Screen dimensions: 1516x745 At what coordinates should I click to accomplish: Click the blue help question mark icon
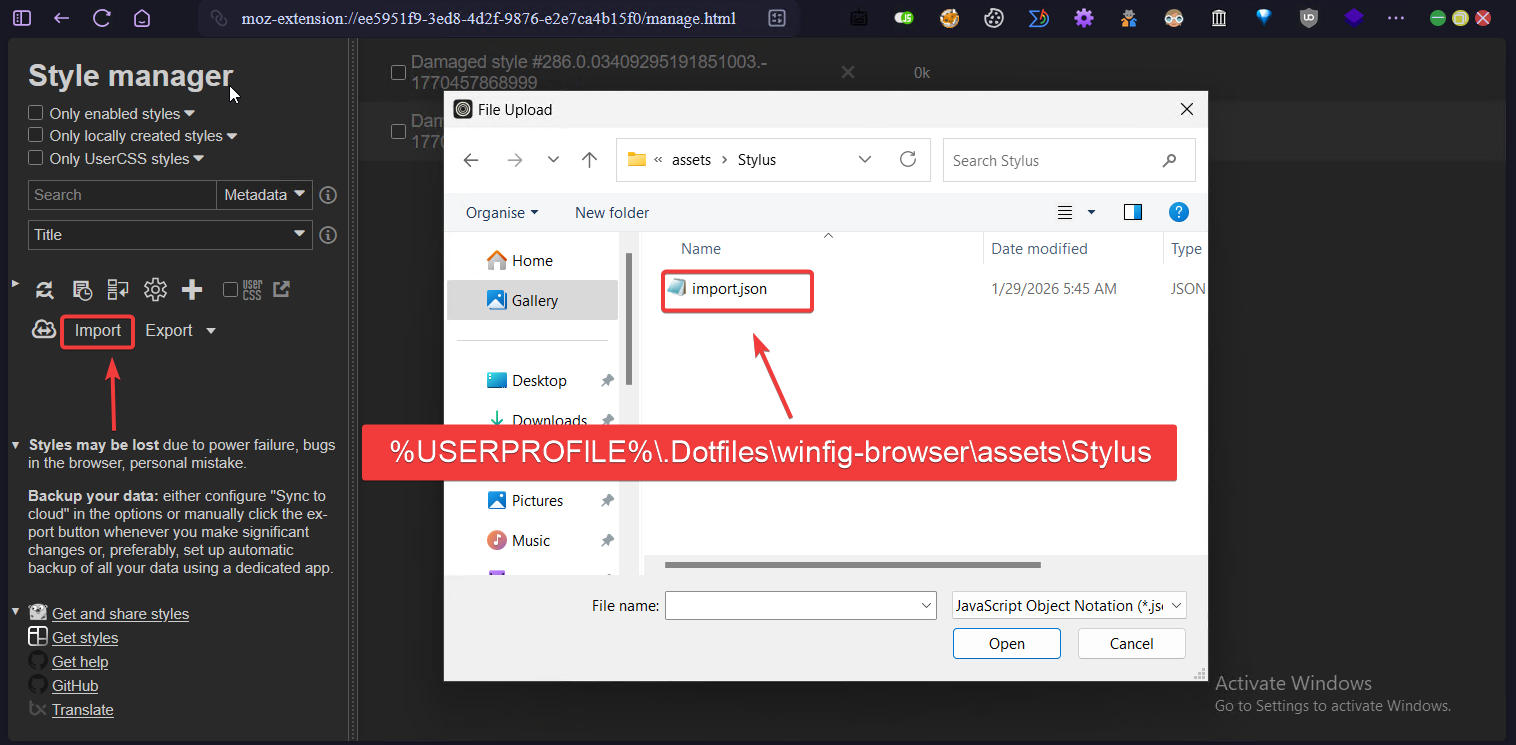1179,212
